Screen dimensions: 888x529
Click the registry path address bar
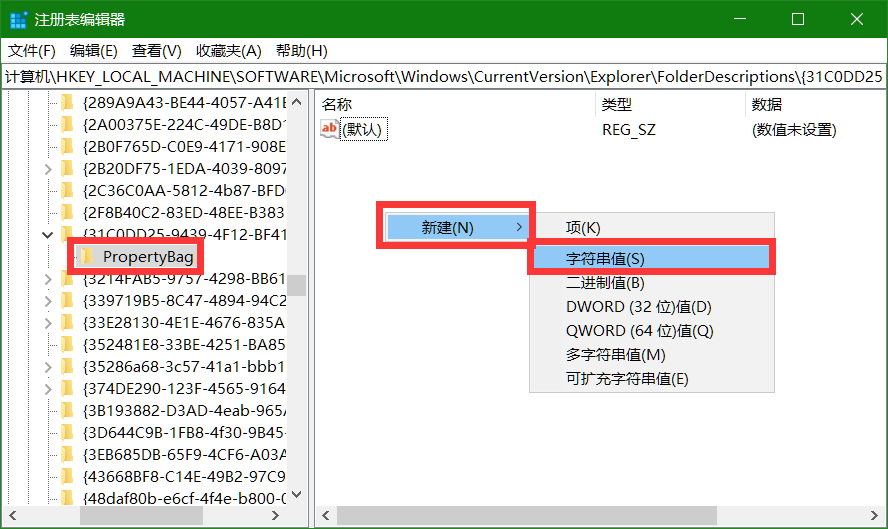(444, 76)
